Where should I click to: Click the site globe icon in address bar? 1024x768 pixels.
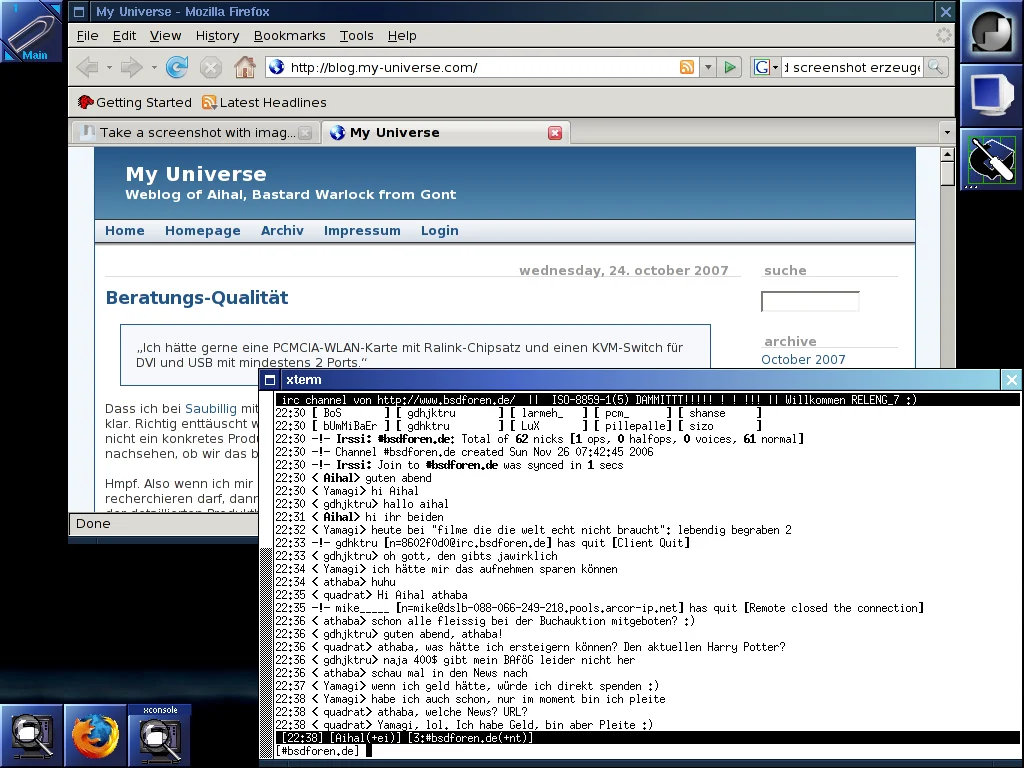point(277,67)
